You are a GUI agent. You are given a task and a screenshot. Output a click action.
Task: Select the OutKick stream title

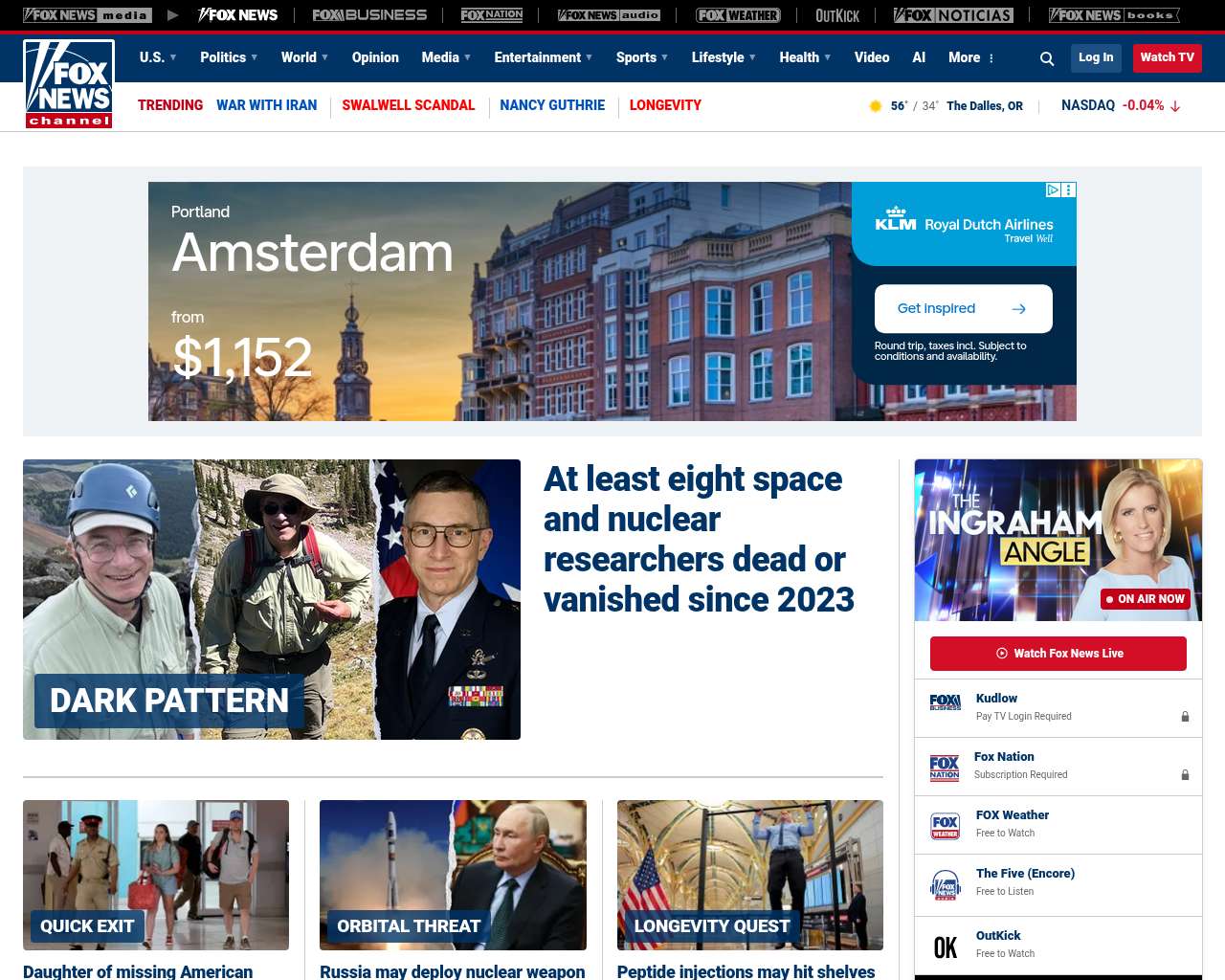[998, 936]
